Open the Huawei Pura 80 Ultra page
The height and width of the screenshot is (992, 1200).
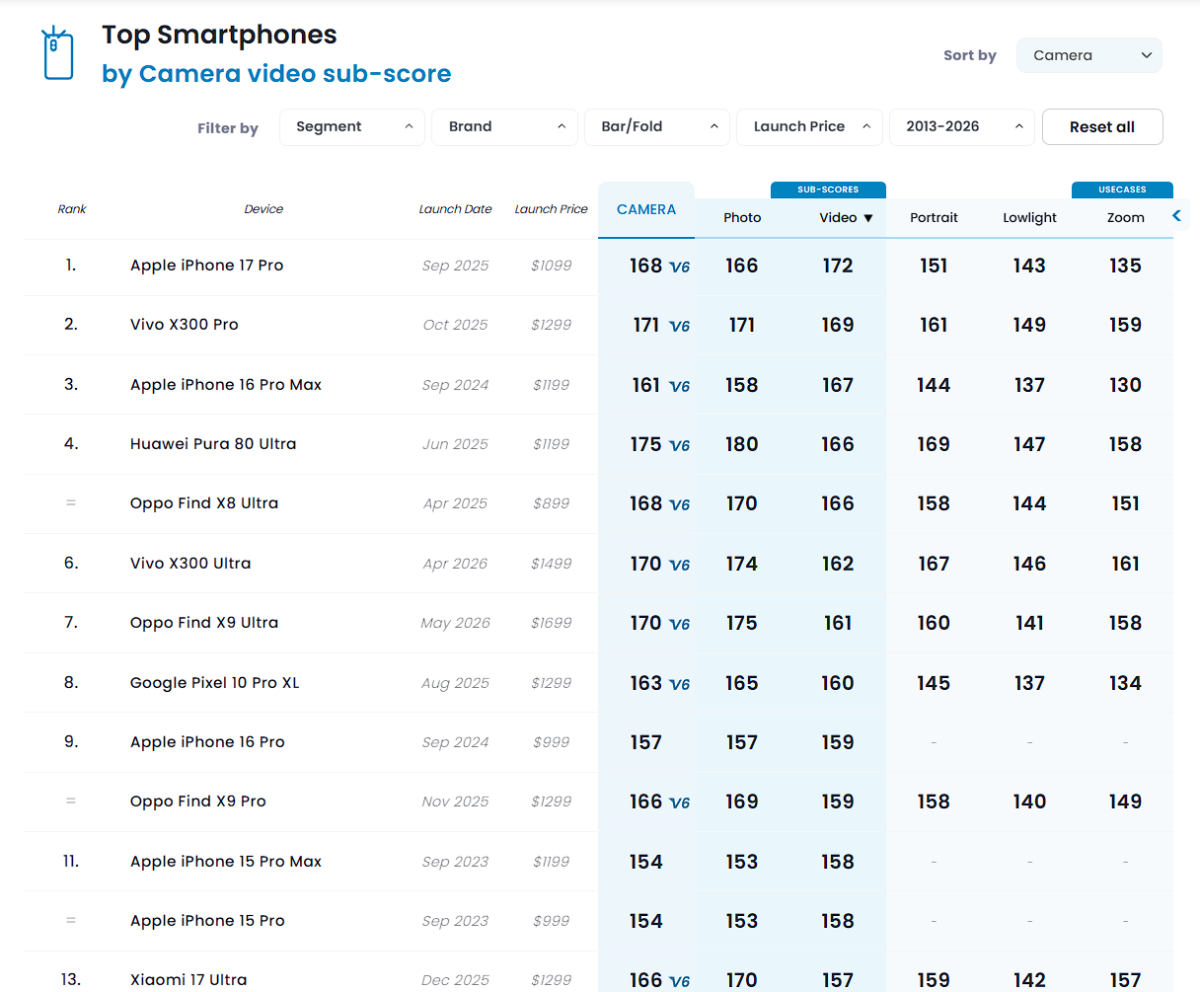click(x=213, y=444)
